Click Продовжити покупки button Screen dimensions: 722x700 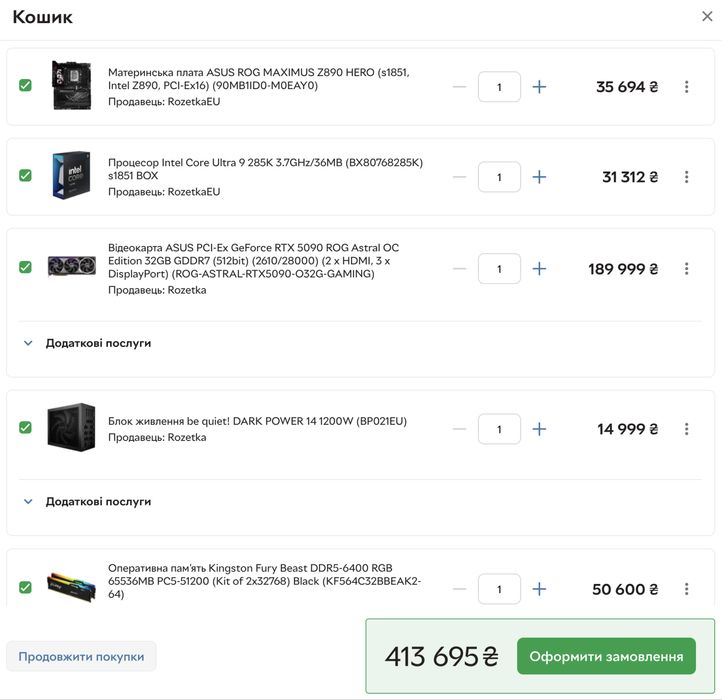click(x=81, y=657)
